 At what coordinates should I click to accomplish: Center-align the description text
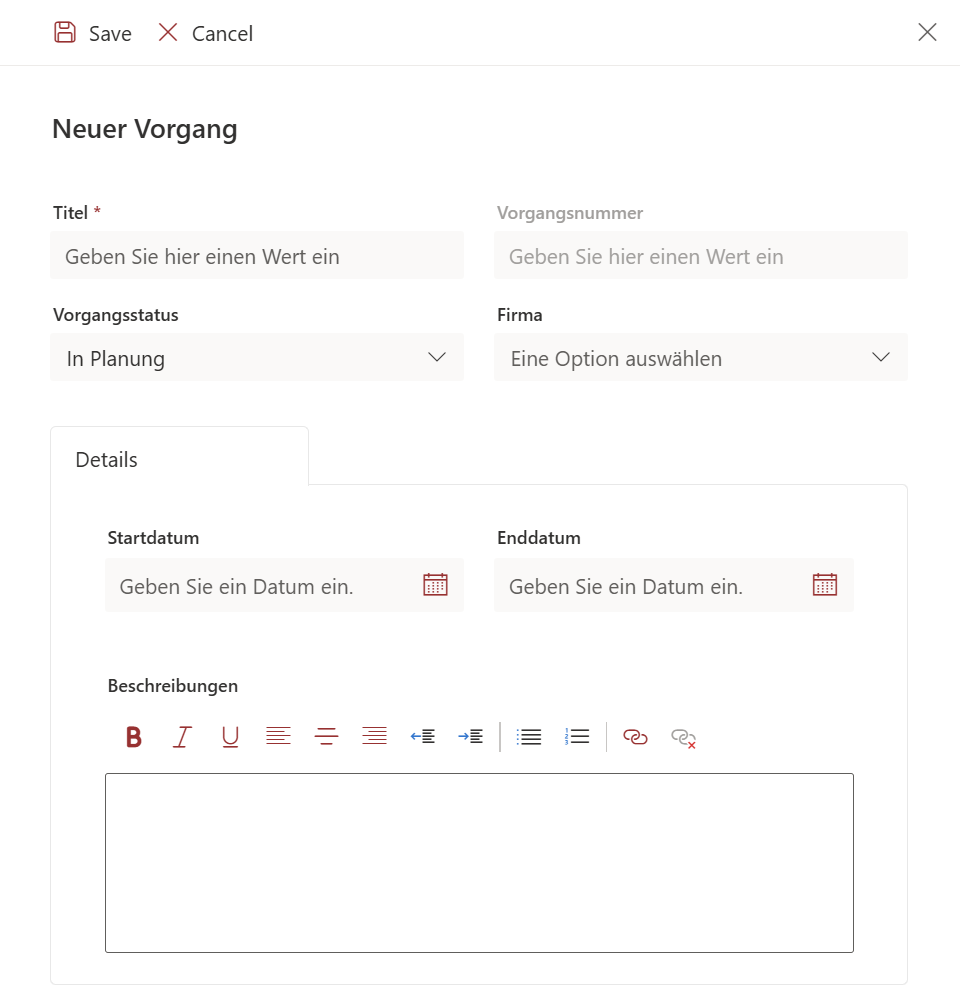pos(326,737)
